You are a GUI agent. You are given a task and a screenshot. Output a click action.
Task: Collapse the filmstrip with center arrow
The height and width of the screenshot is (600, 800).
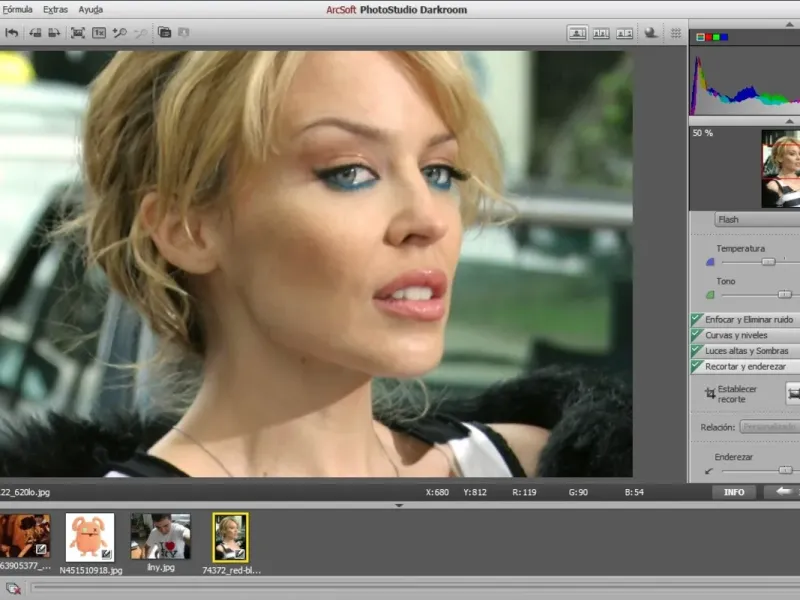click(399, 506)
